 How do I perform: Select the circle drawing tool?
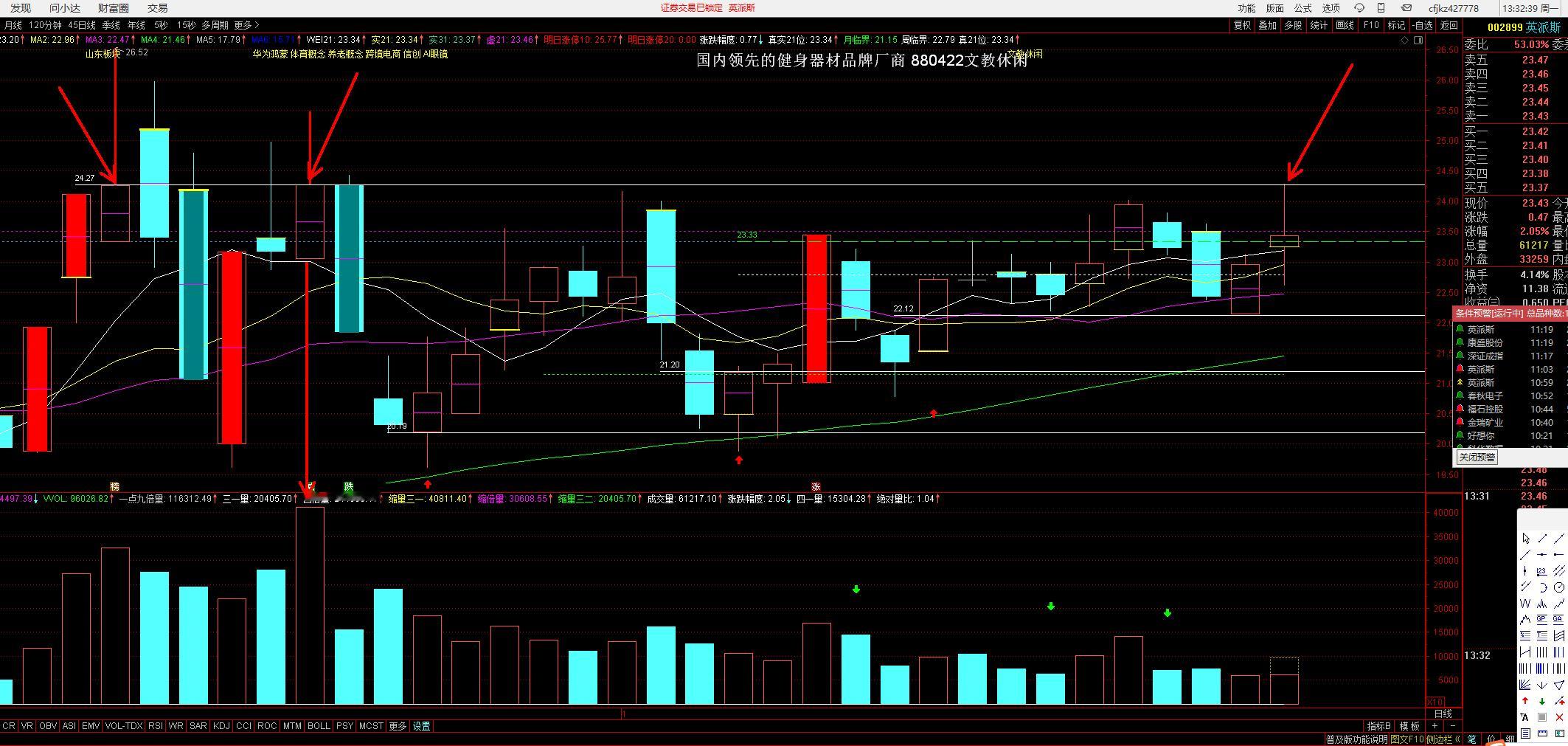[x=1559, y=587]
